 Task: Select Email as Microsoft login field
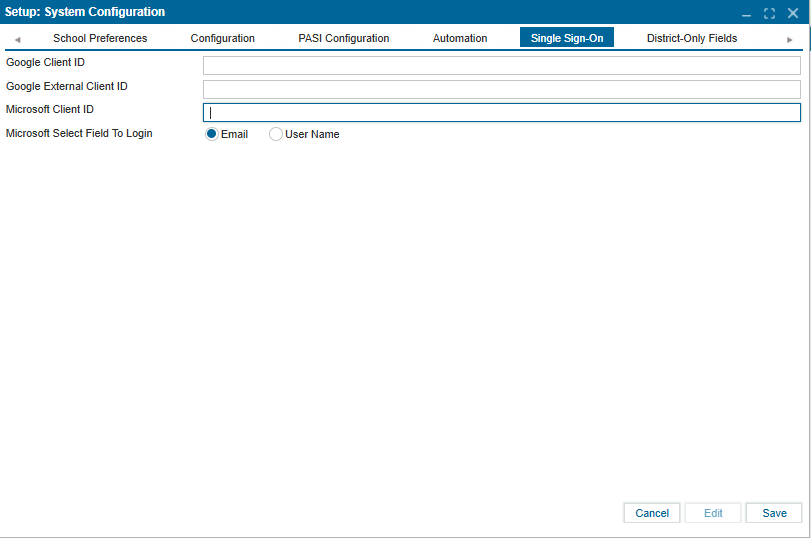click(x=212, y=134)
